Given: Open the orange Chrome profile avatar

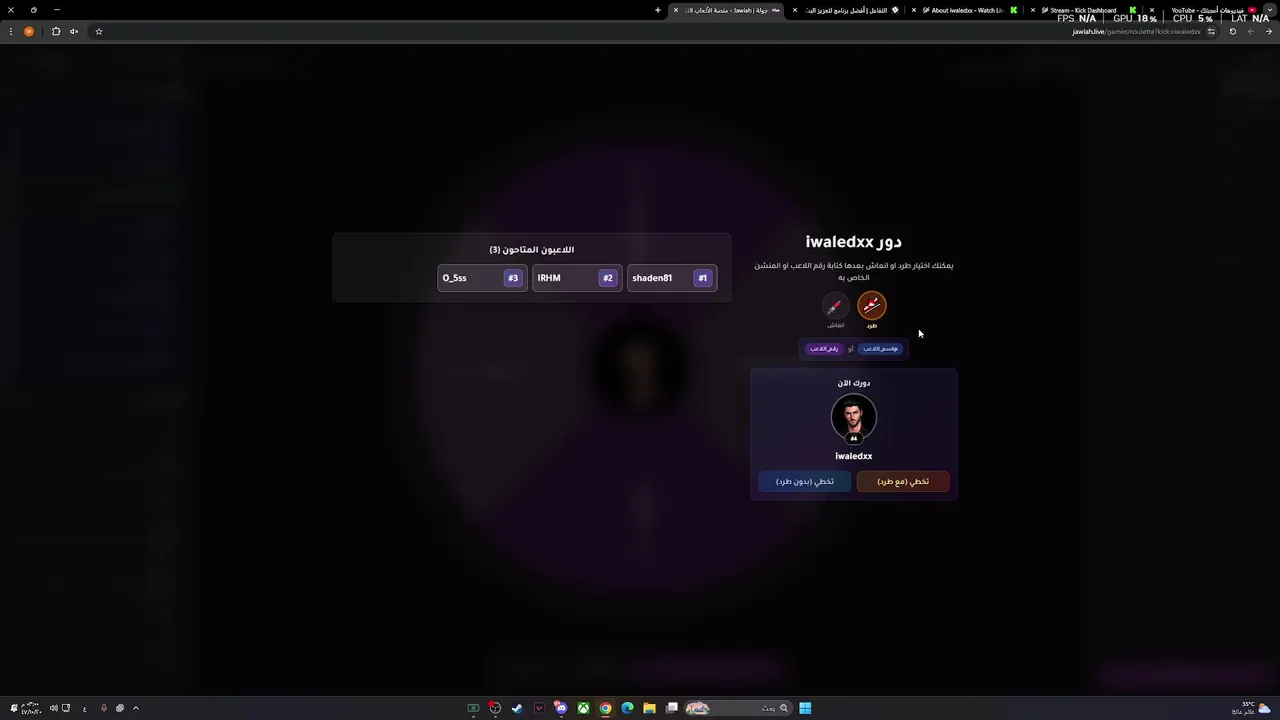Looking at the screenshot, I should pos(29,31).
